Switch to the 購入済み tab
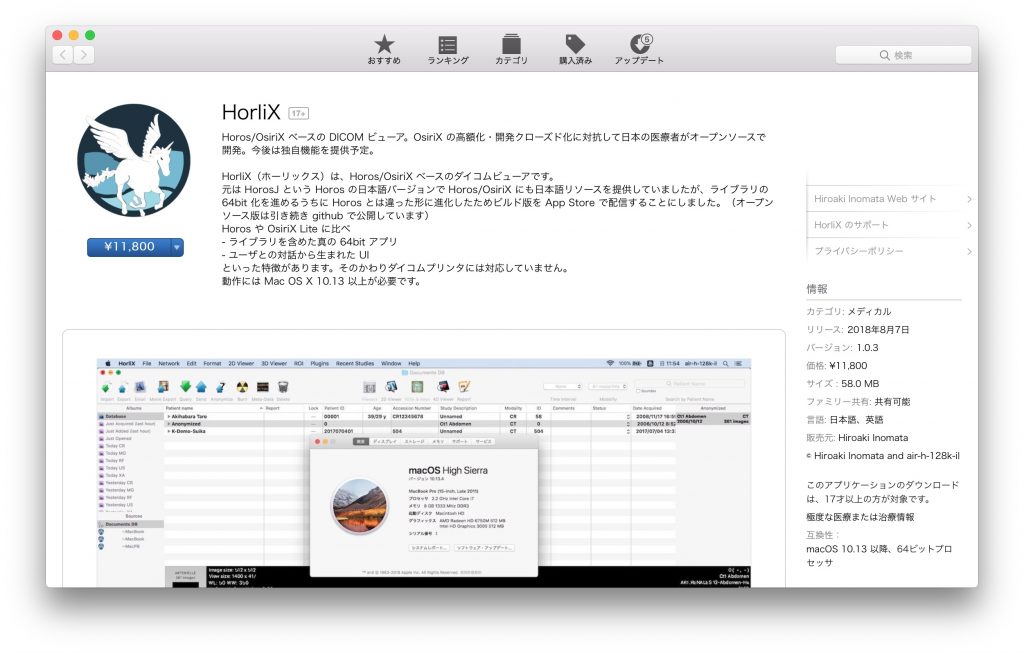This screenshot has height=653, width=1024. (575, 50)
